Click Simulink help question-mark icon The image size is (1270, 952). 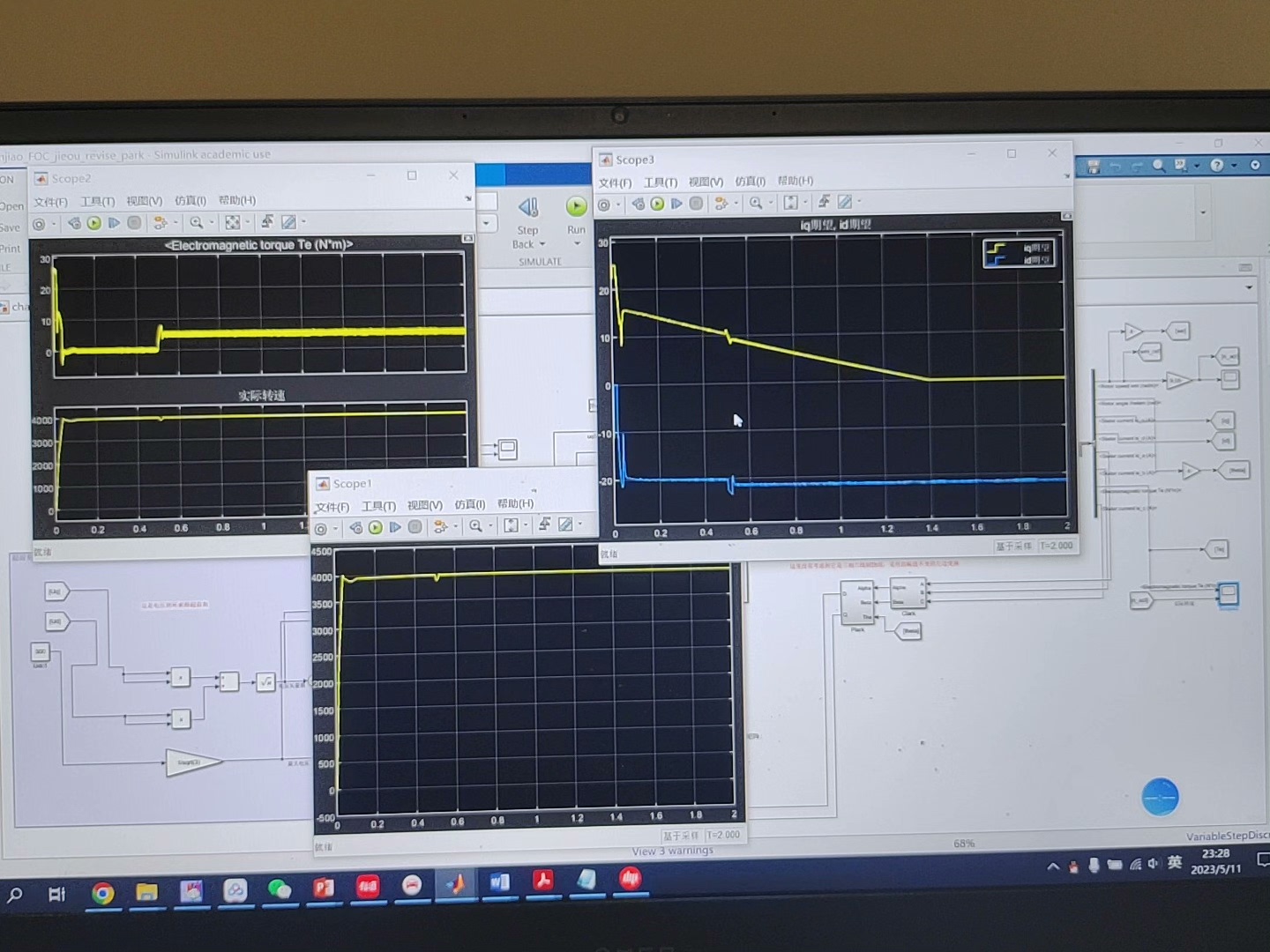pyautogui.click(x=1217, y=165)
